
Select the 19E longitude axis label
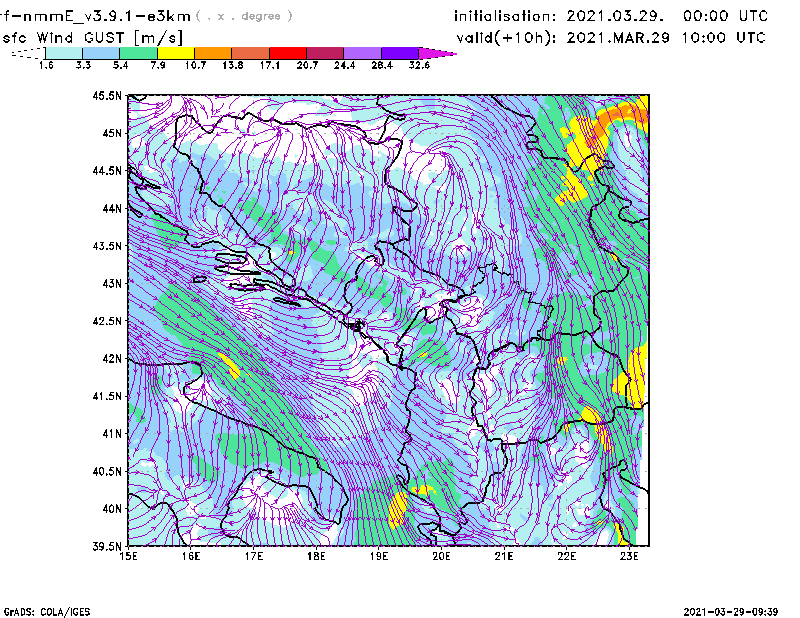379,557
